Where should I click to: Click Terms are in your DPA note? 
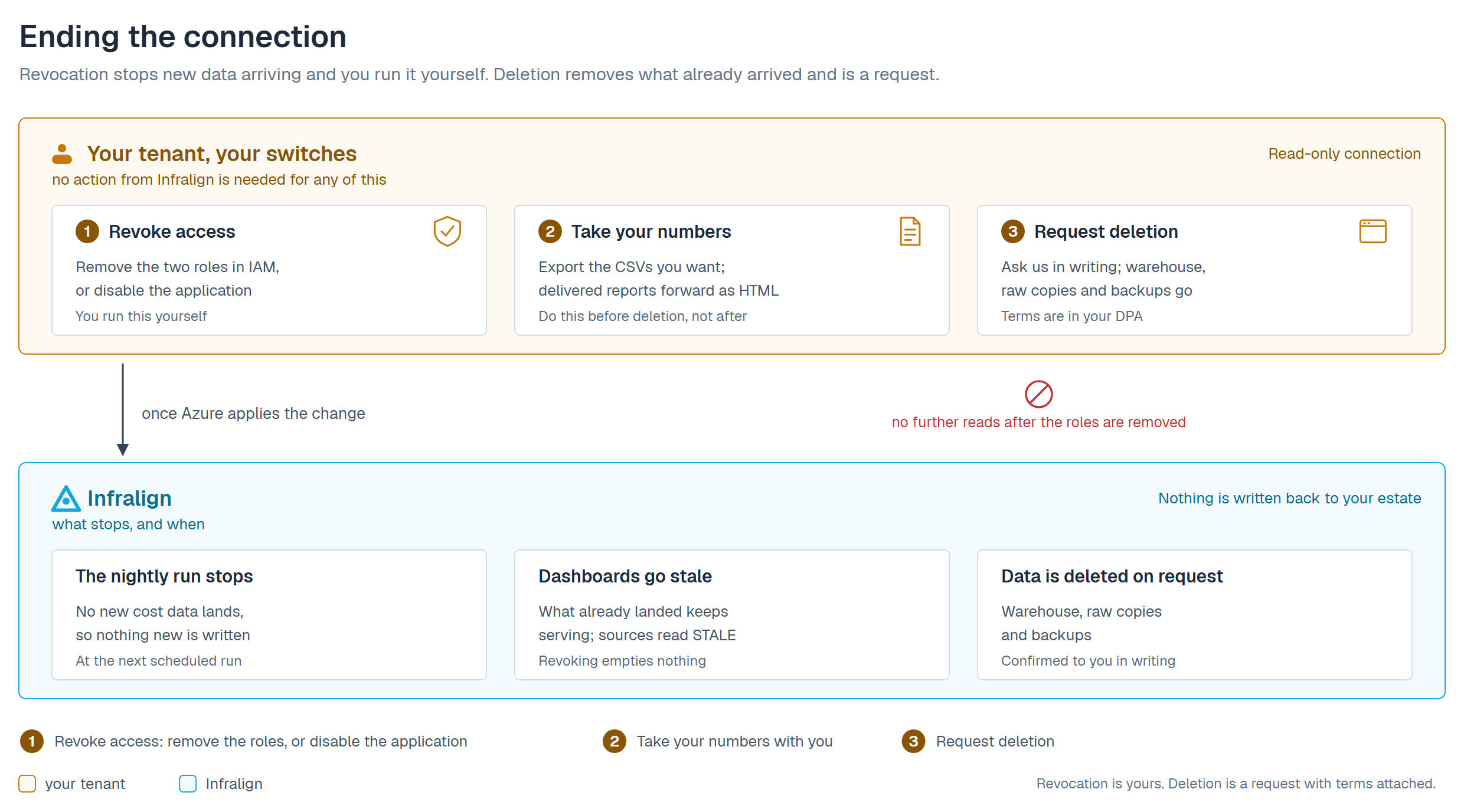(1072, 316)
